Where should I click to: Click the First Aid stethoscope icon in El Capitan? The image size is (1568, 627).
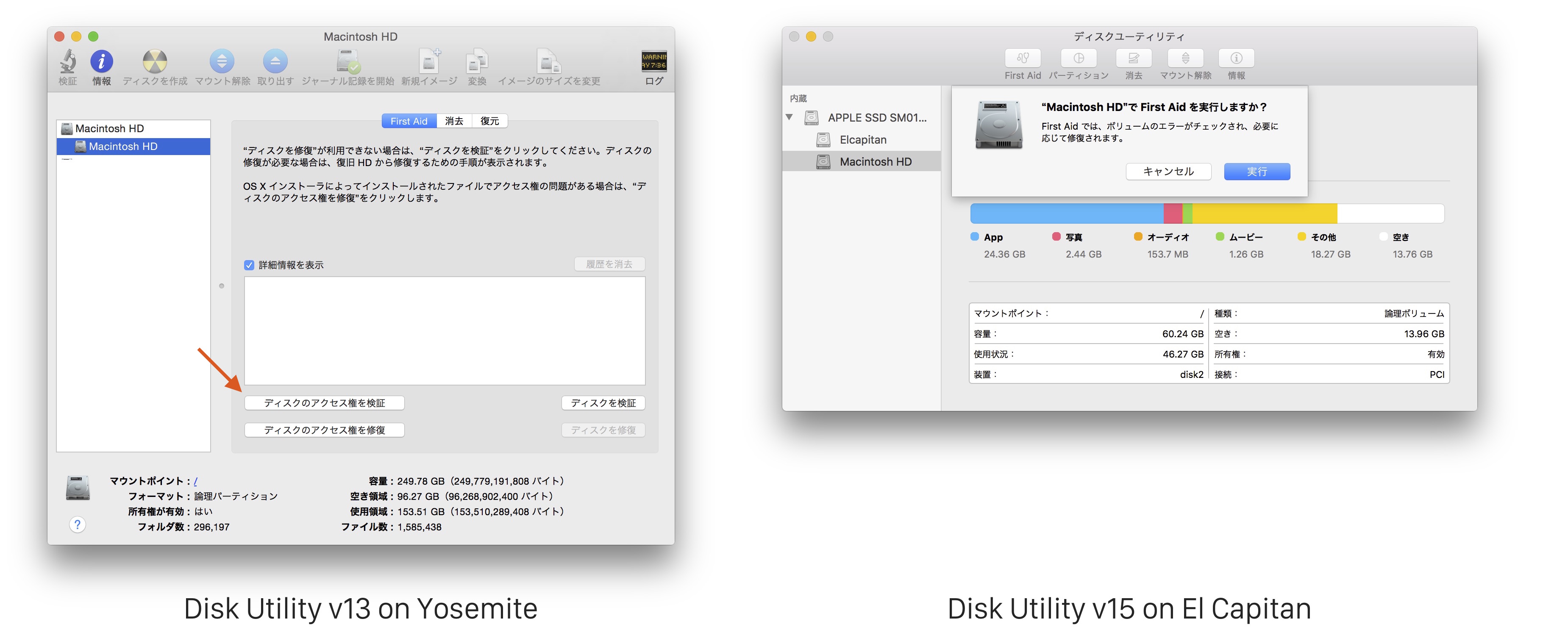click(1023, 58)
